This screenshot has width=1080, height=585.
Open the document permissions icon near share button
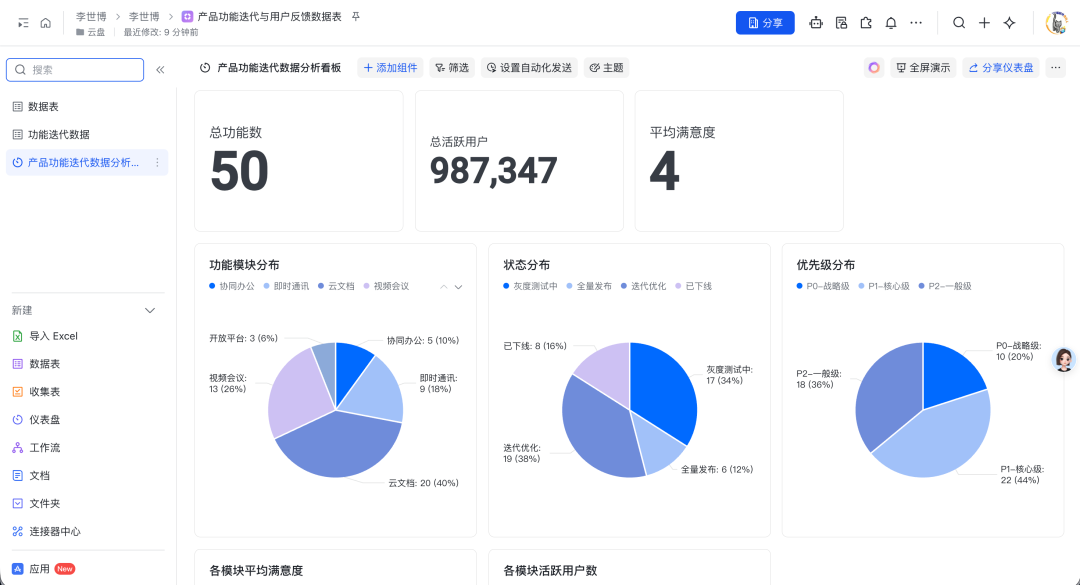[840, 22]
